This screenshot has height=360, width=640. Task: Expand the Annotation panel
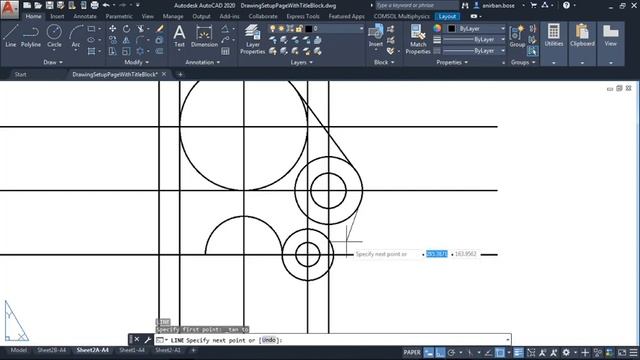pos(203,62)
